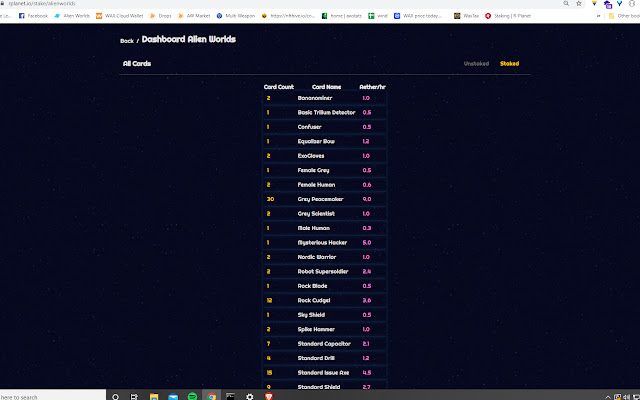Select the ExoGloves card row
Viewport: 640px width, 400px height.
(324, 156)
